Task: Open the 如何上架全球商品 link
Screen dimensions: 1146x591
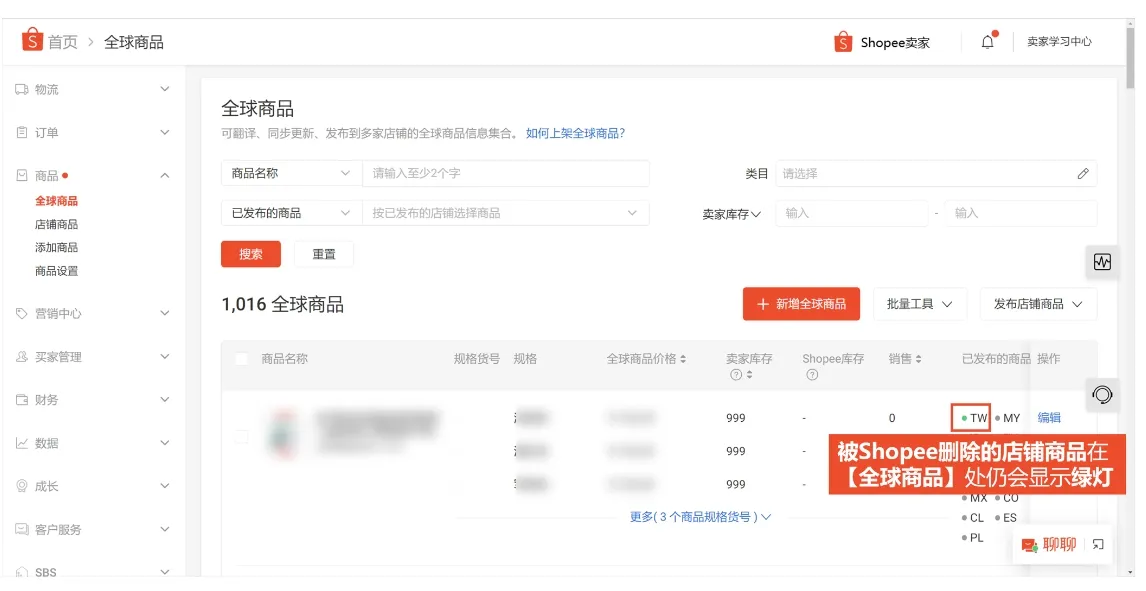Action: pos(573,133)
